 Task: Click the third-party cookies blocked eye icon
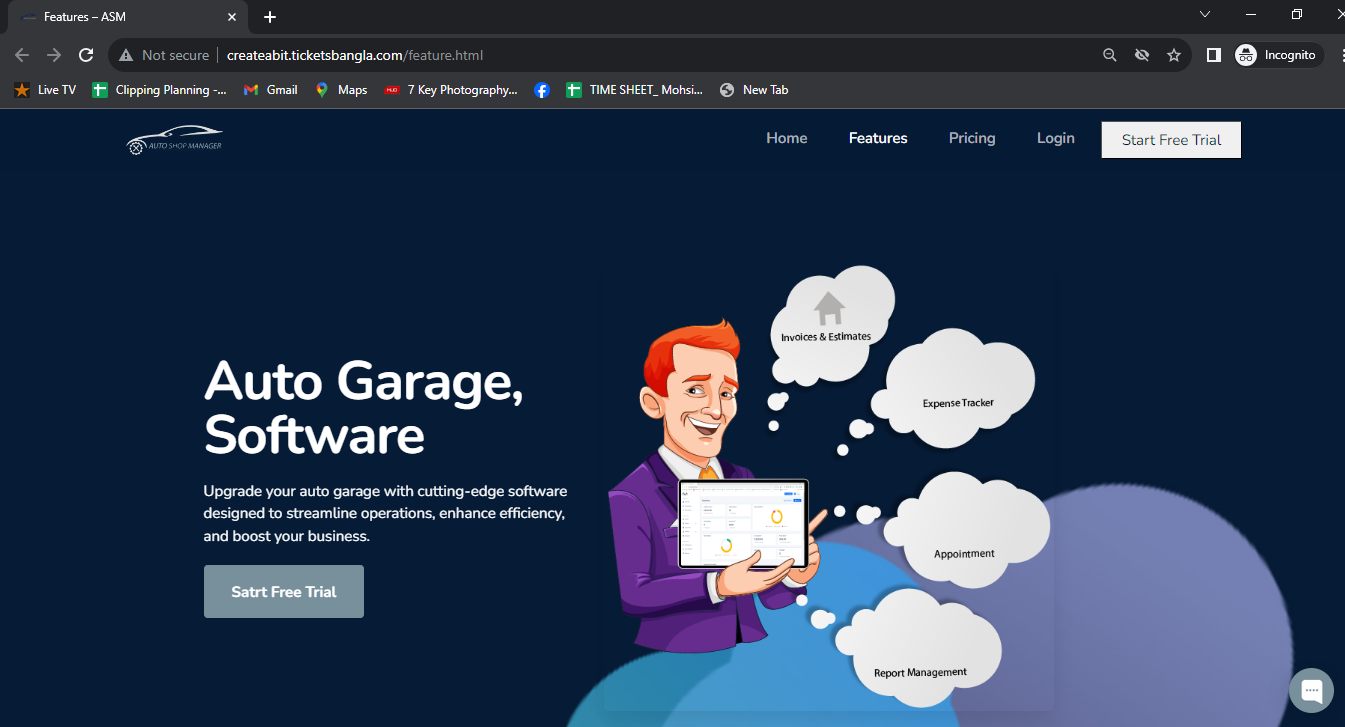[1142, 55]
